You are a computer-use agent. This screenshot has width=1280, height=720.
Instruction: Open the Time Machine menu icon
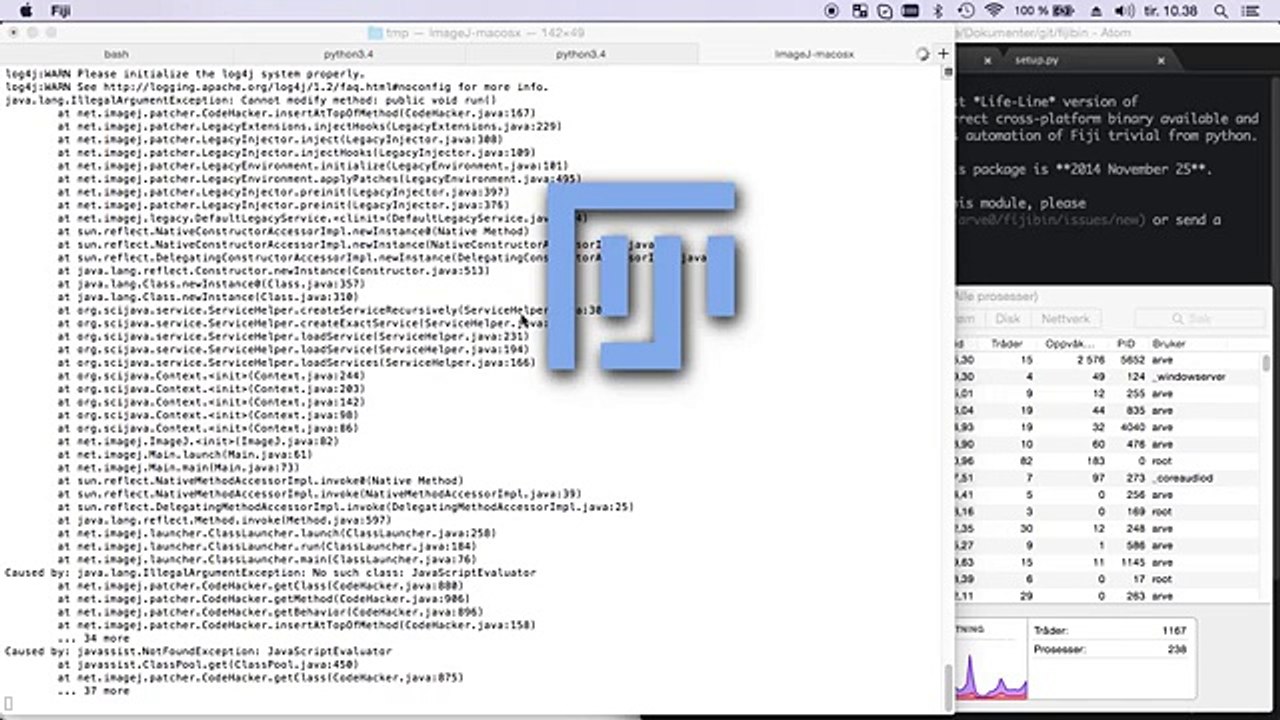point(965,11)
